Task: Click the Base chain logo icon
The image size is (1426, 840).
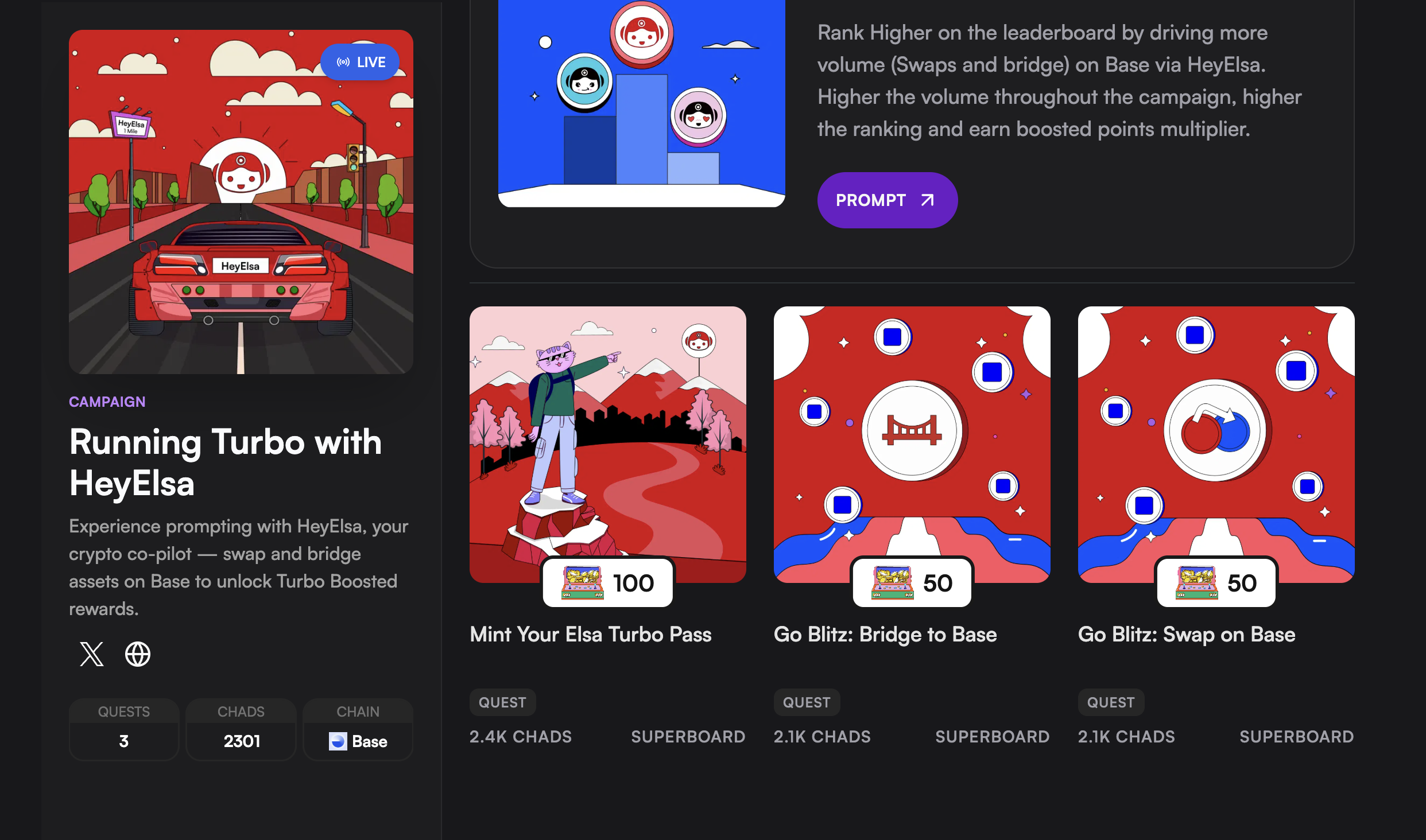Action: [x=338, y=741]
